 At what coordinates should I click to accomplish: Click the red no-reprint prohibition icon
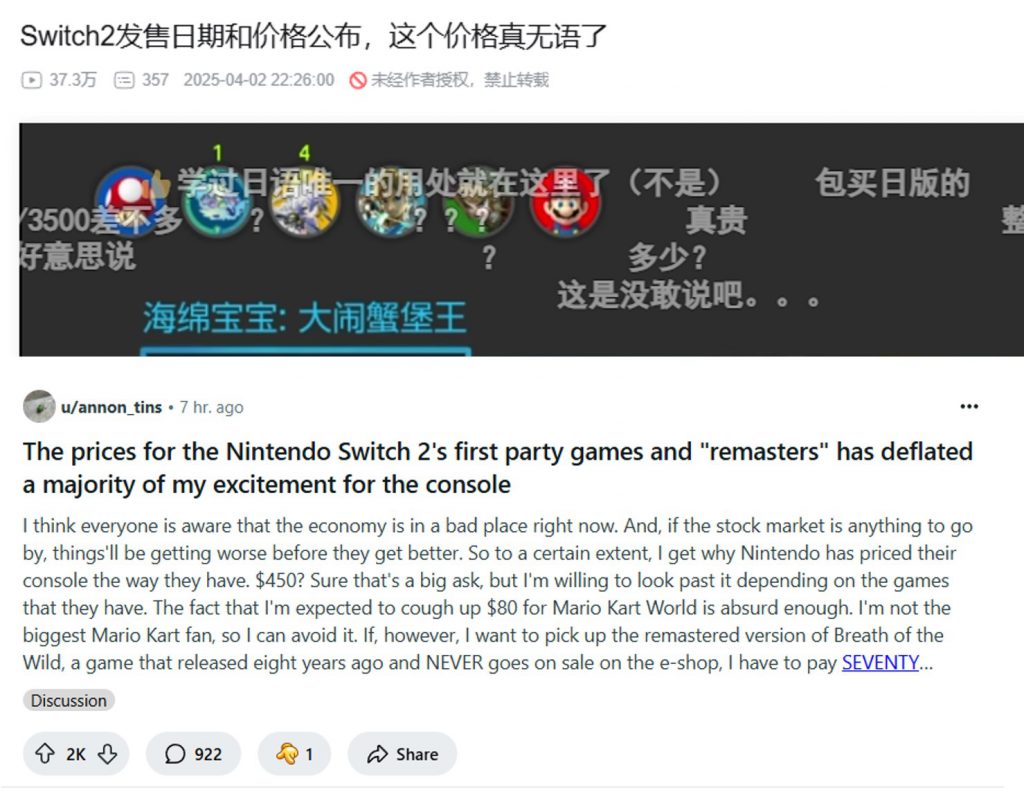(358, 80)
